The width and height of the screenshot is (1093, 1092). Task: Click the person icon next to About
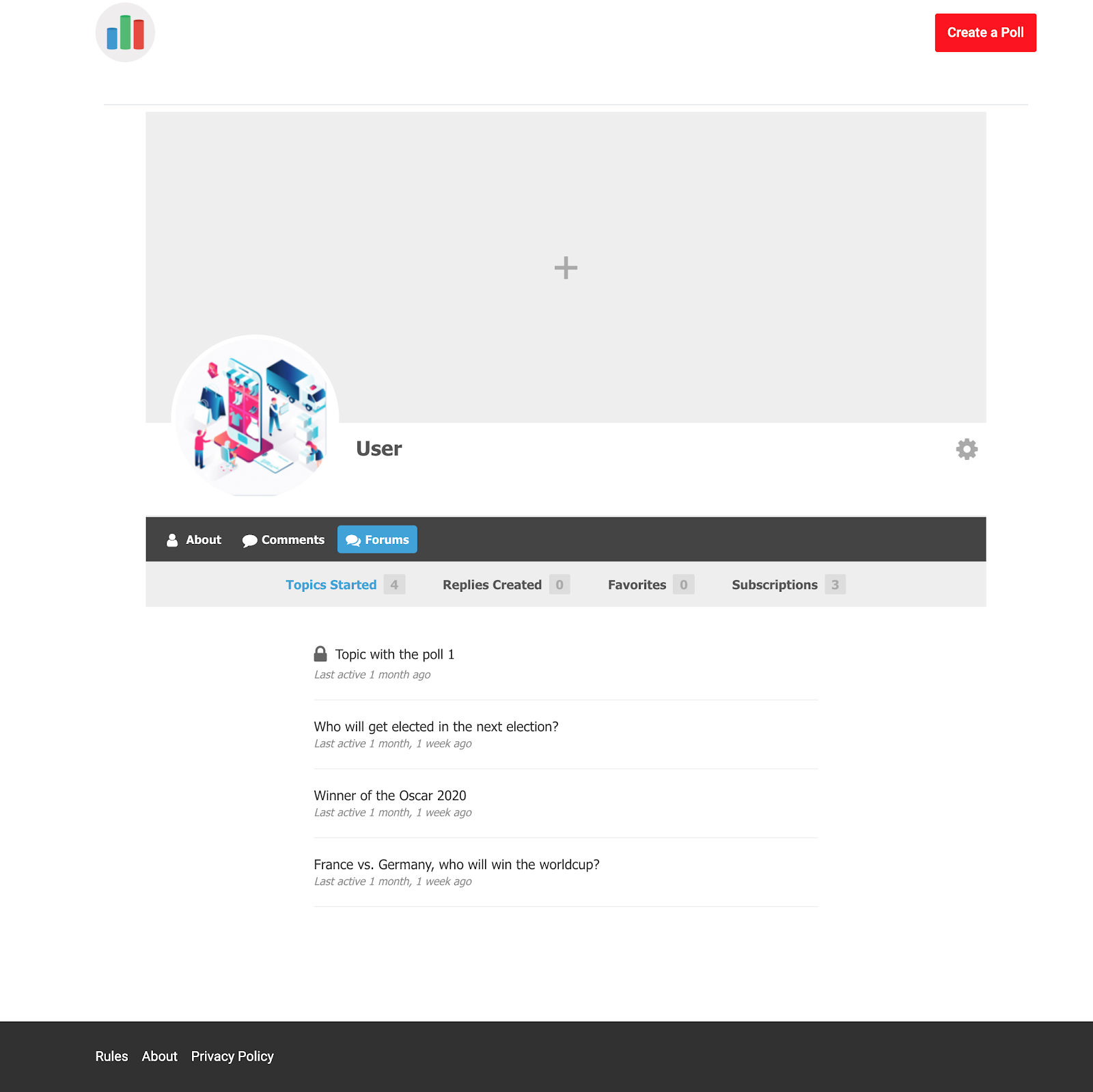(x=172, y=540)
